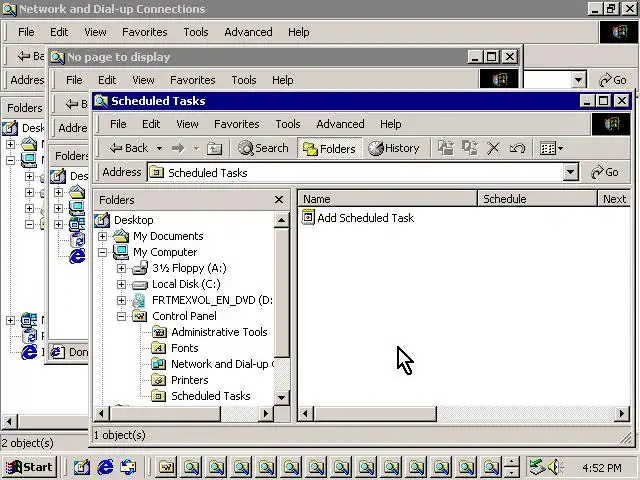The width and height of the screenshot is (640, 480).
Task: Click Go button in Network Connections window
Action: (x=613, y=80)
